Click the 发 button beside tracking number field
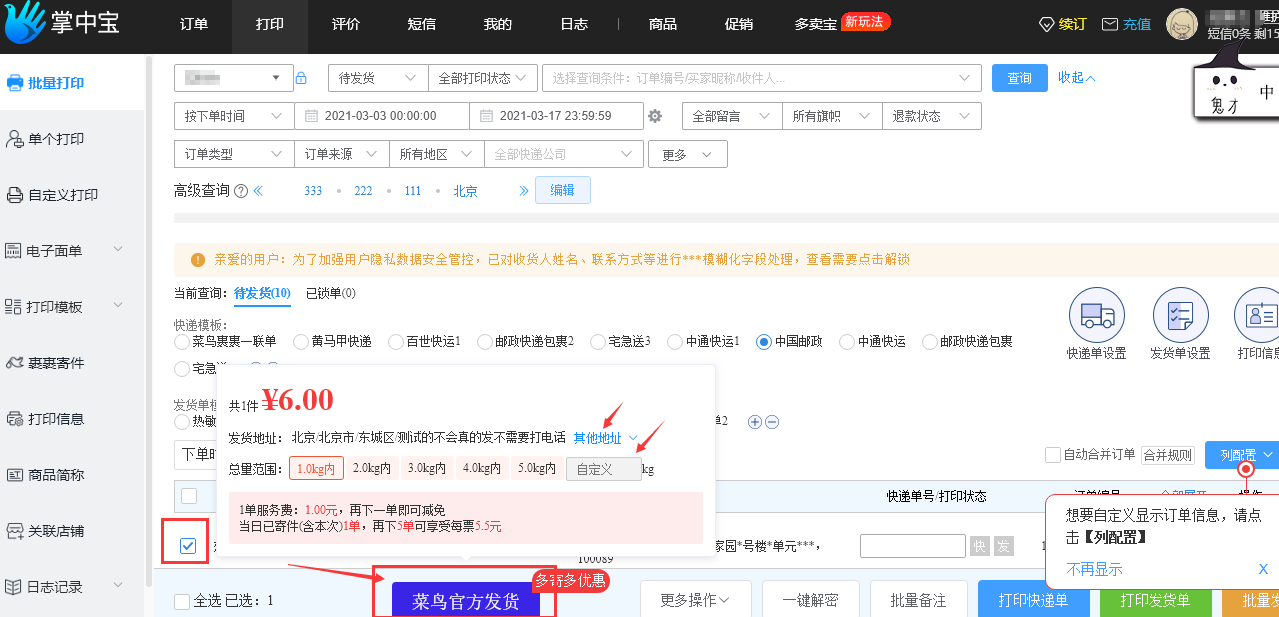Screen dimensions: 1279x617 point(1003,546)
